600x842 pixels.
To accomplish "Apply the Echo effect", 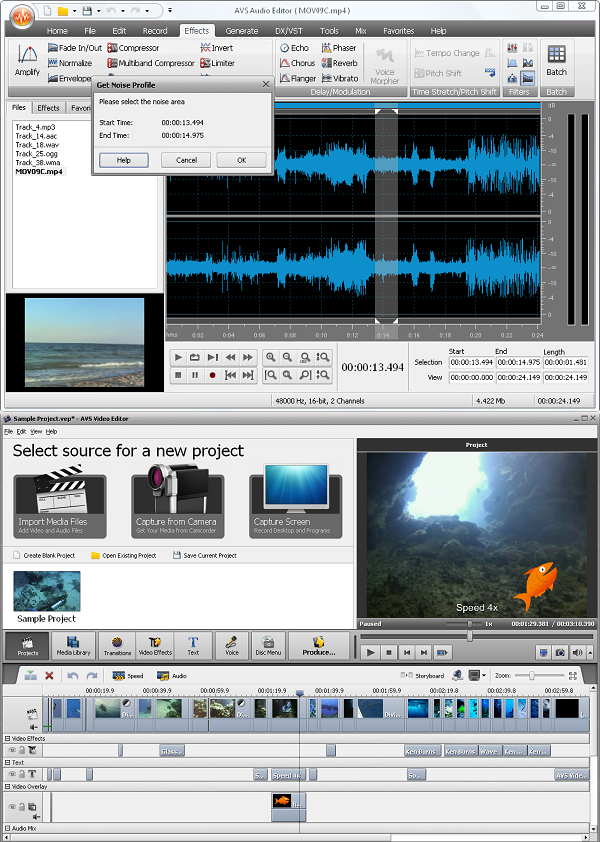I will tap(294, 48).
